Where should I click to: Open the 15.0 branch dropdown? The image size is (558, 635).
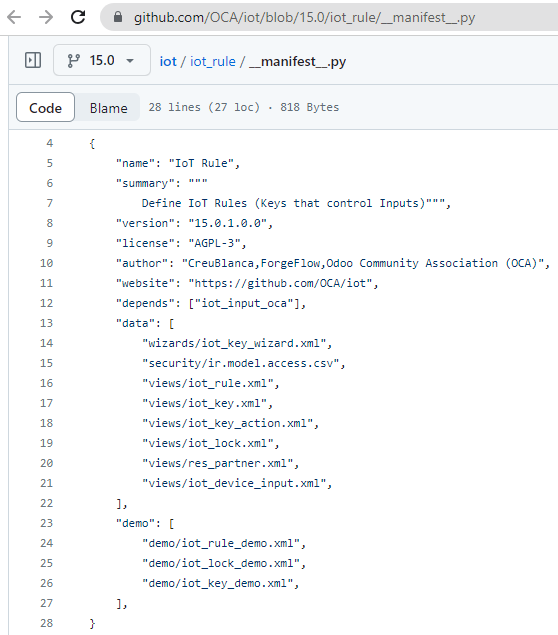pos(102,60)
